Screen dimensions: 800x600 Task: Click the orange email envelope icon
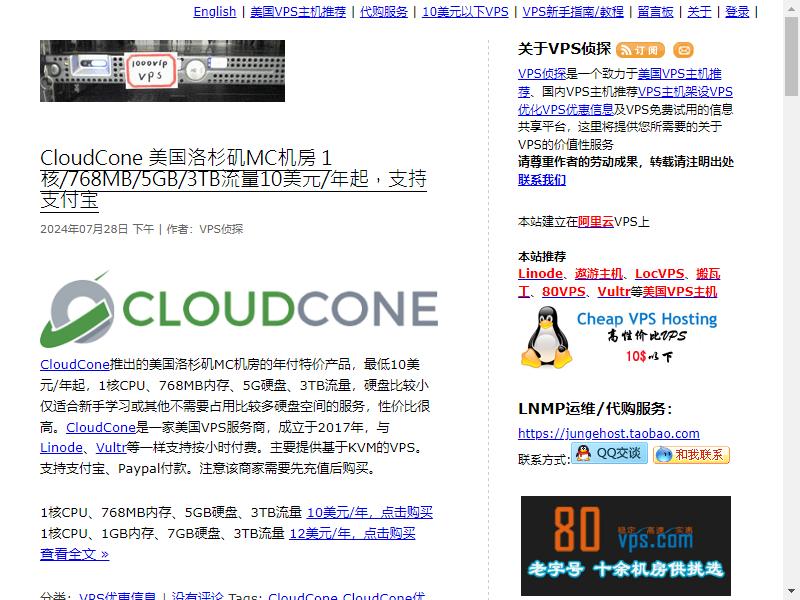coord(684,50)
